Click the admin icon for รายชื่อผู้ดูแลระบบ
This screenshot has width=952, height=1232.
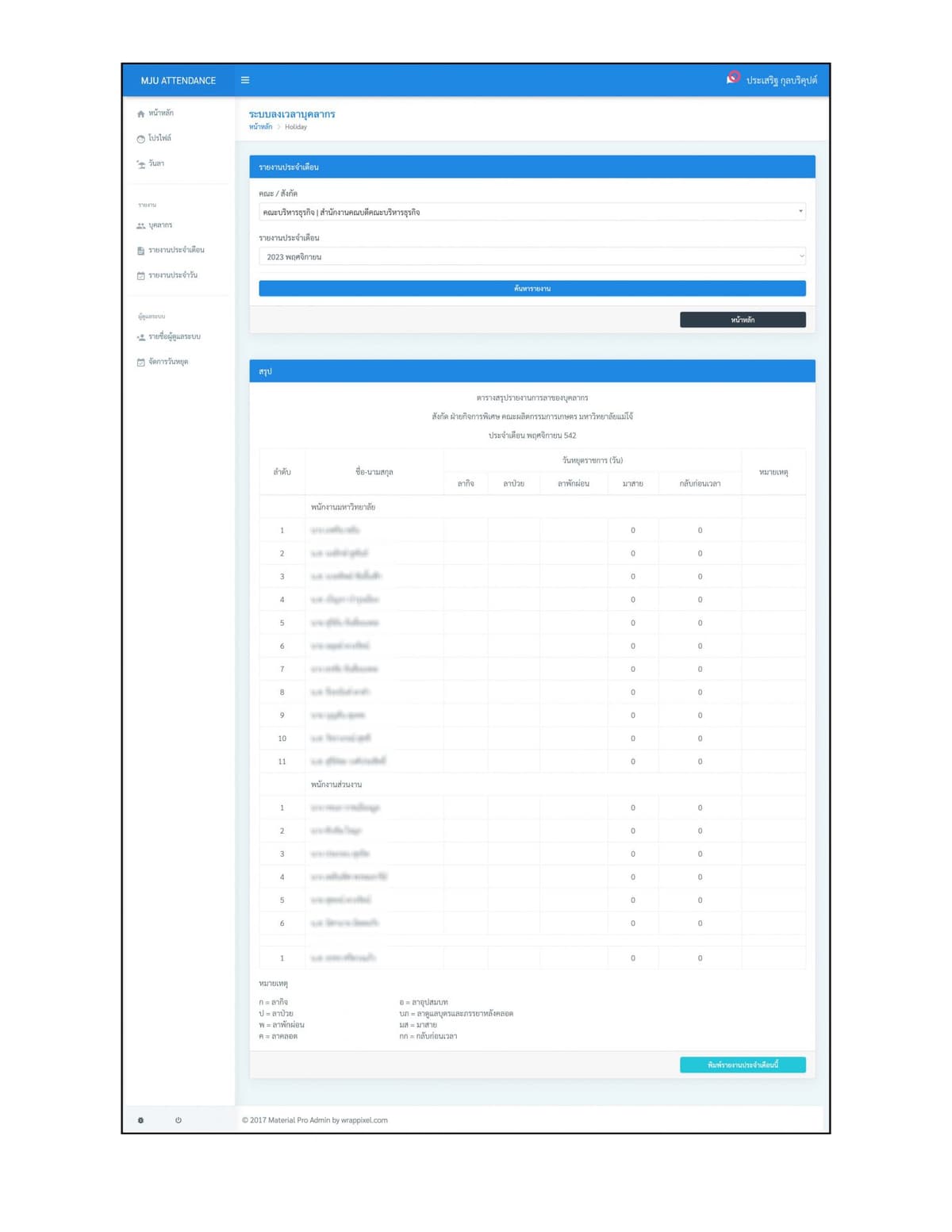141,337
